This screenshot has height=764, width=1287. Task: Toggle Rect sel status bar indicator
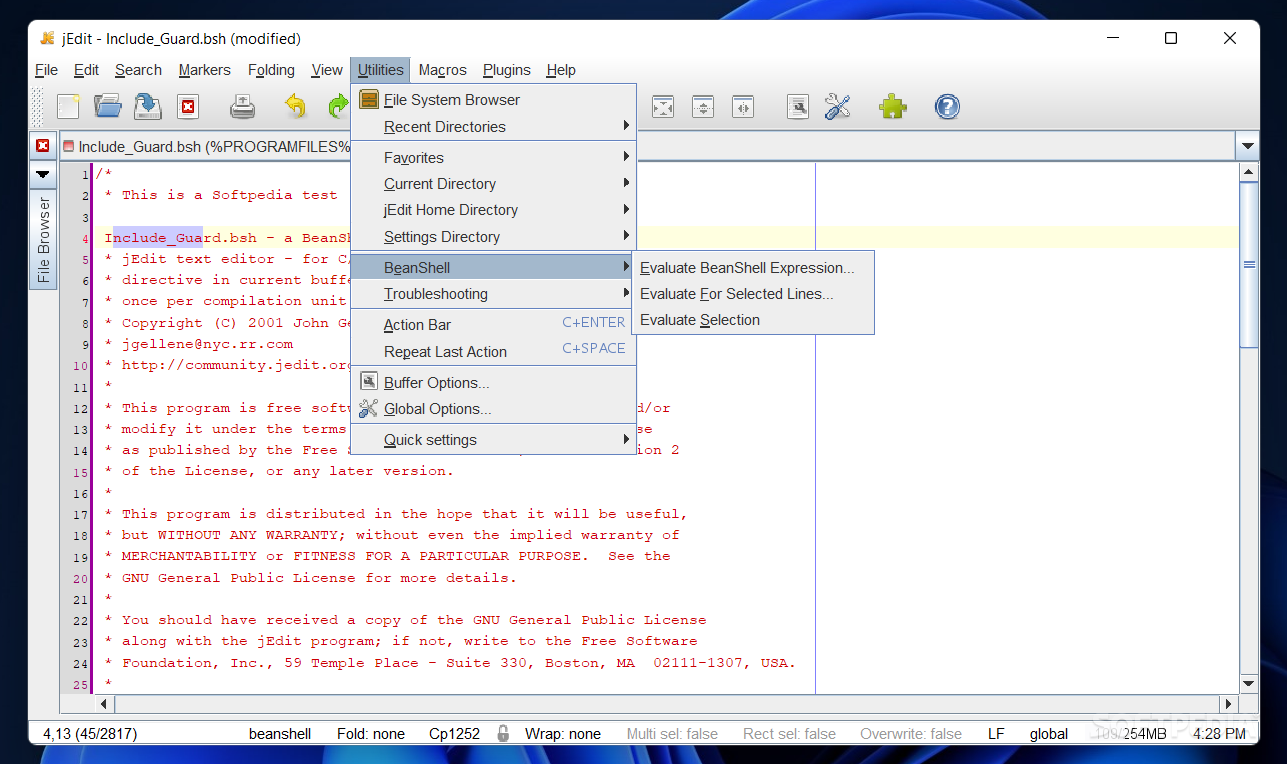tap(789, 734)
